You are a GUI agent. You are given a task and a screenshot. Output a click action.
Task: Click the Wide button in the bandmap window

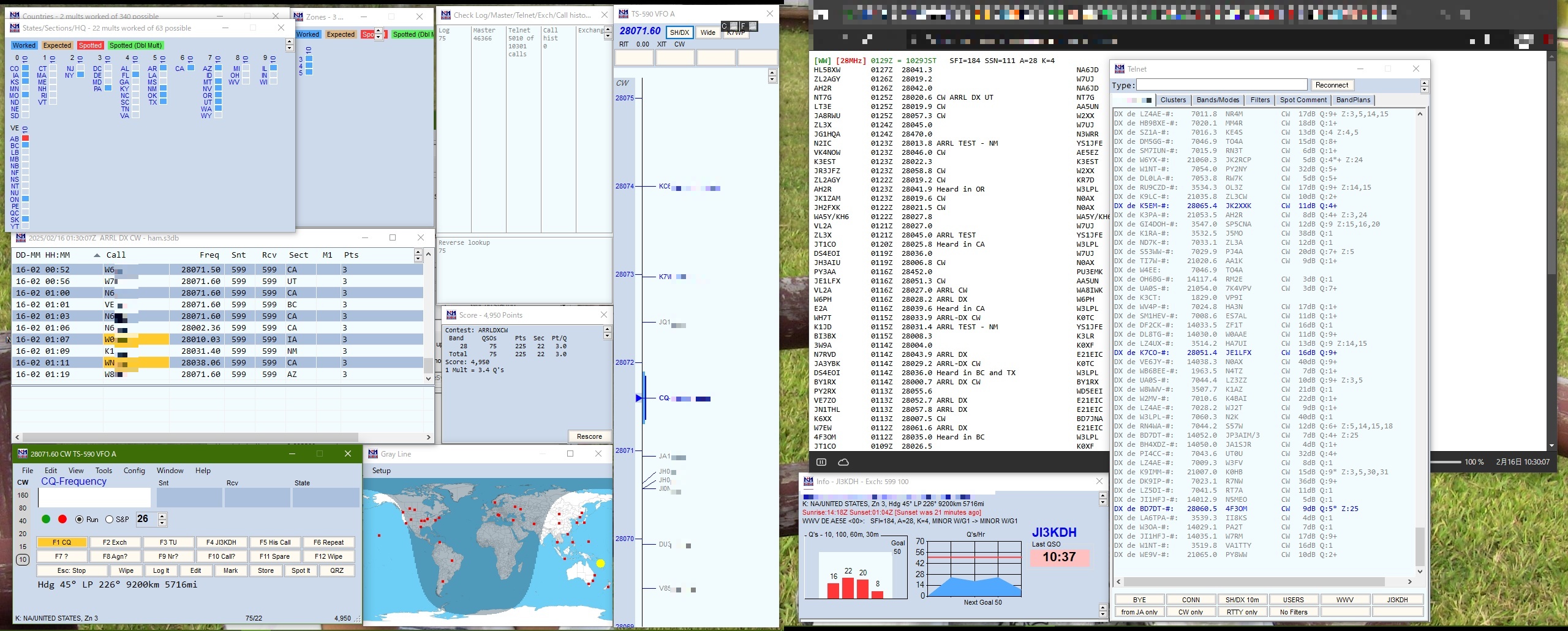pos(708,32)
